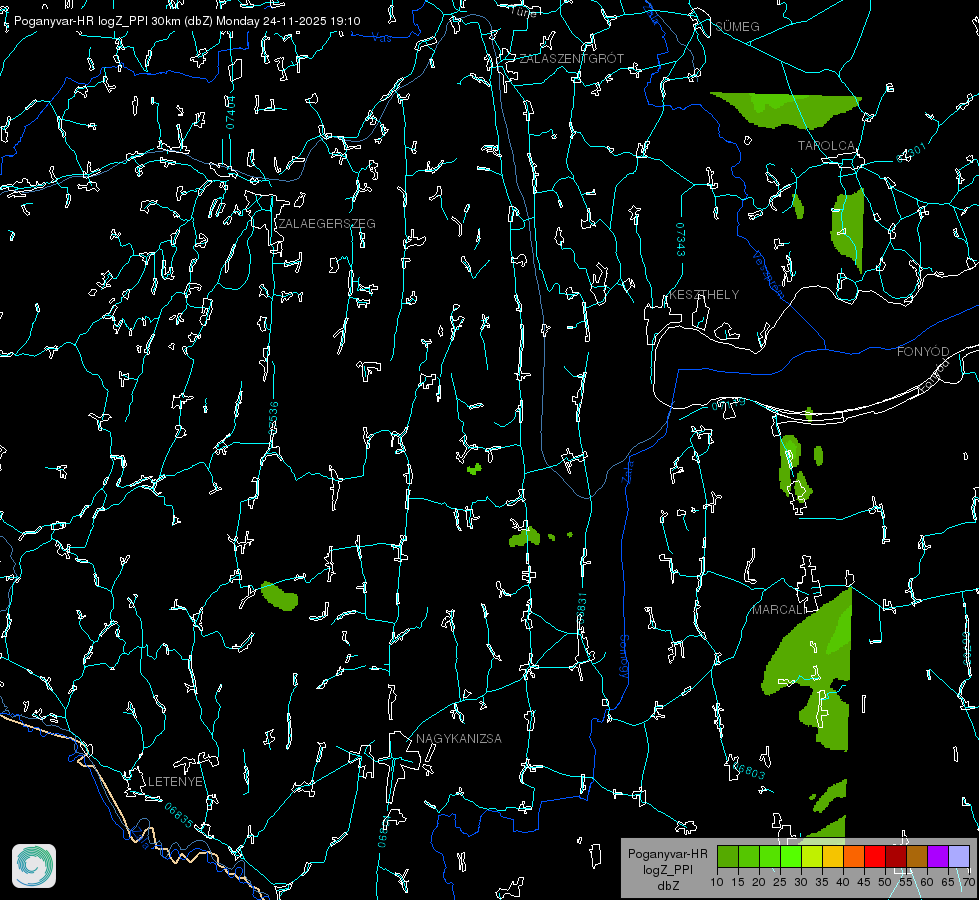
Task: Click the radar title text Poganyvar-HR logZ_PPI
Action: point(81,21)
